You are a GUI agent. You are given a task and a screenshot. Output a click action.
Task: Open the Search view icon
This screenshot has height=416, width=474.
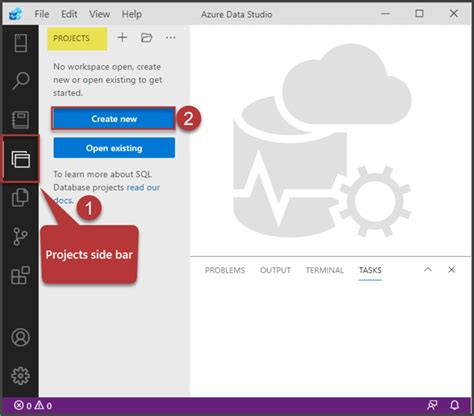21,81
